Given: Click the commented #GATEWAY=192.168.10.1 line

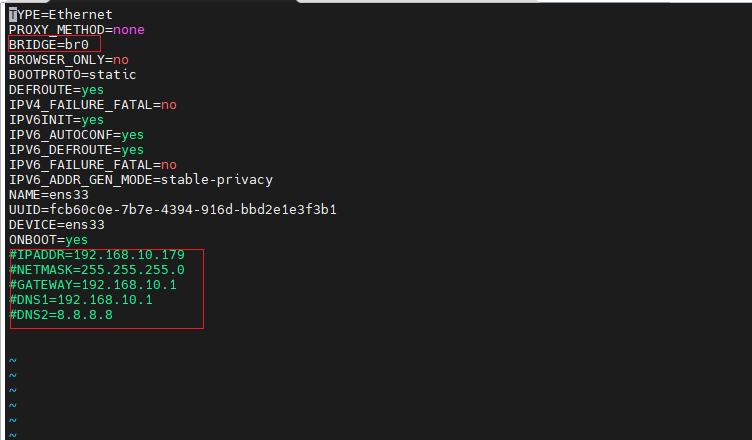Looking at the screenshot, I should pyautogui.click(x=93, y=285).
